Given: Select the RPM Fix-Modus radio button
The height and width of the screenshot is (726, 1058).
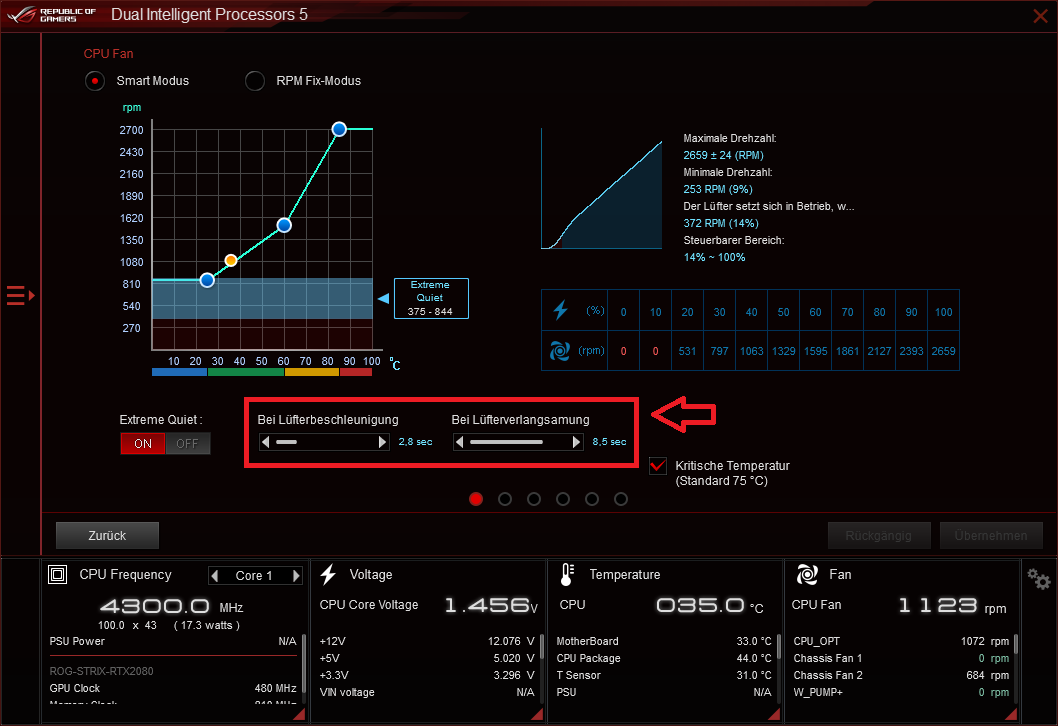Looking at the screenshot, I should click(254, 81).
